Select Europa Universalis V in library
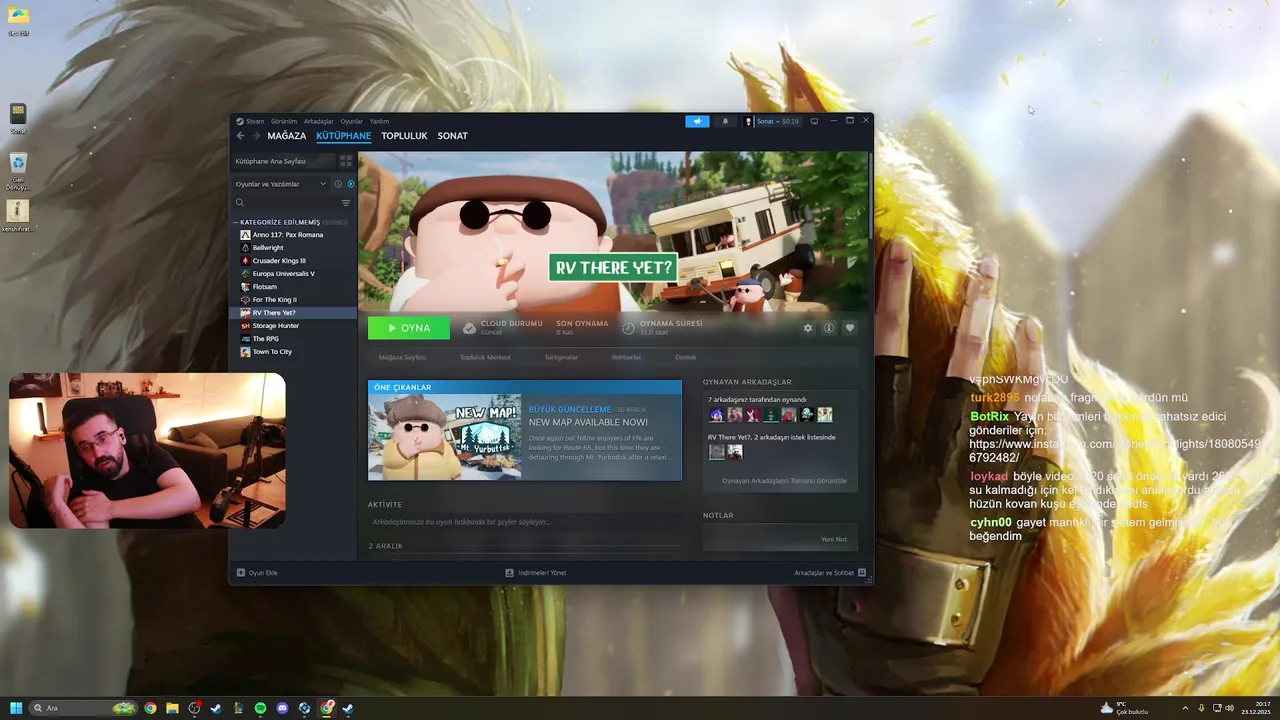 tap(283, 274)
